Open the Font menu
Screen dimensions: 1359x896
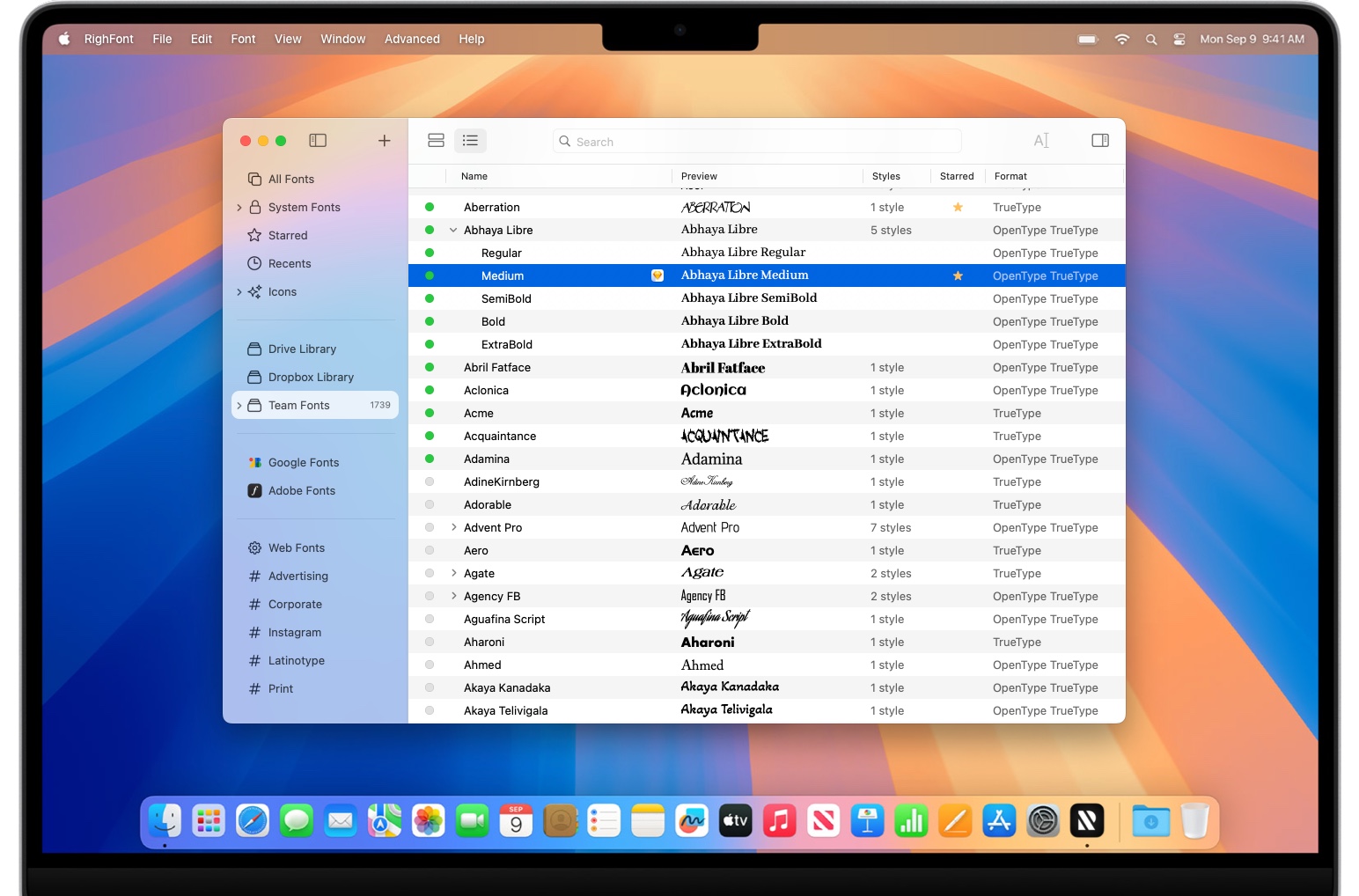tap(243, 39)
